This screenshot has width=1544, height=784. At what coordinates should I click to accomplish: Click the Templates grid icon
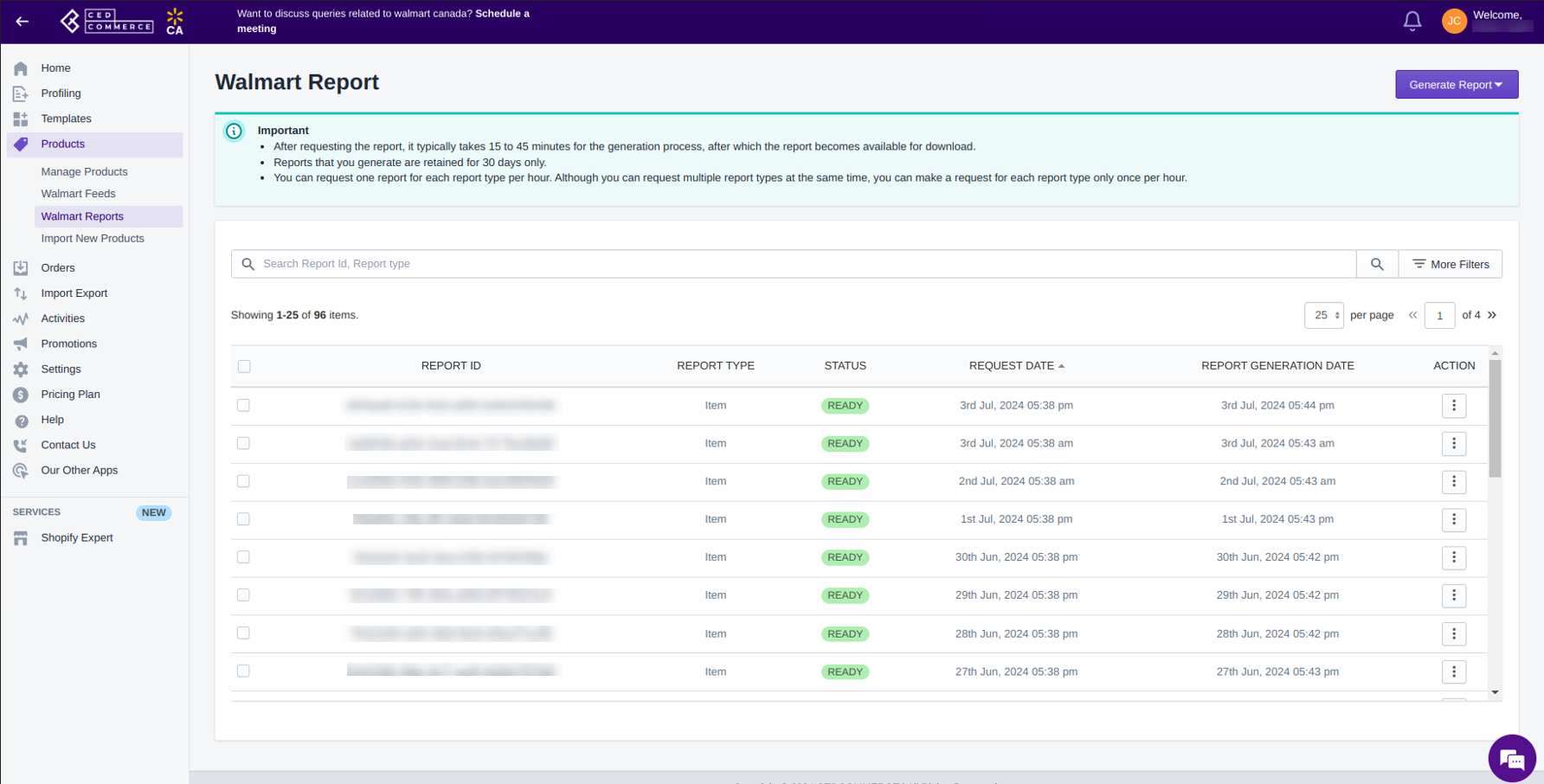coord(21,119)
